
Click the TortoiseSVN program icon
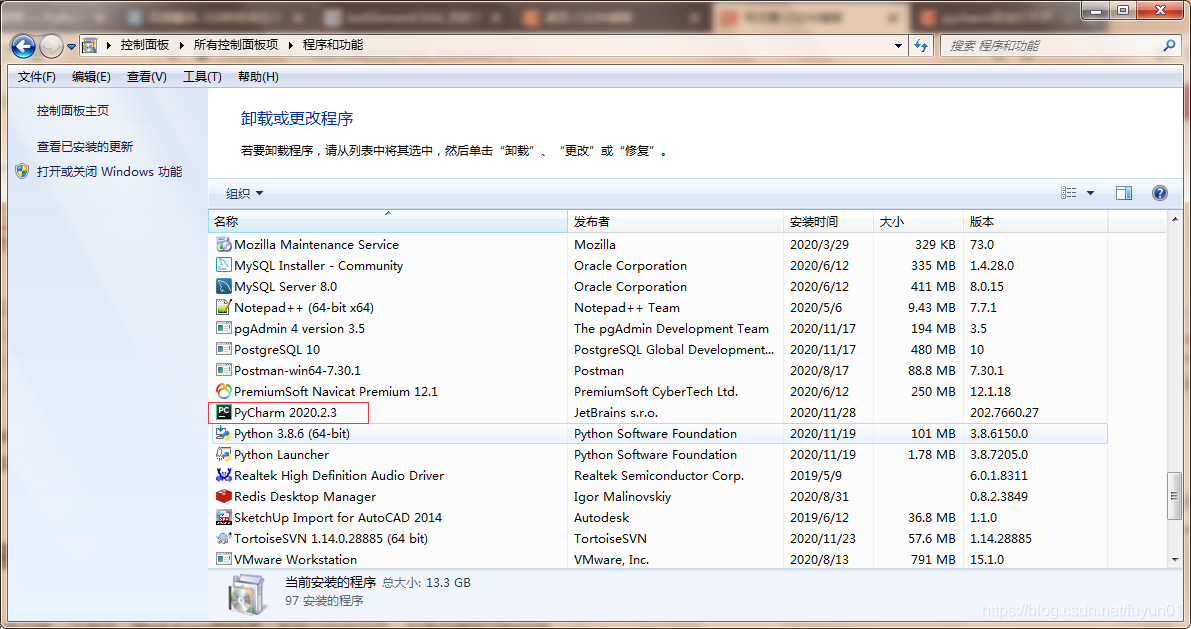(223, 539)
